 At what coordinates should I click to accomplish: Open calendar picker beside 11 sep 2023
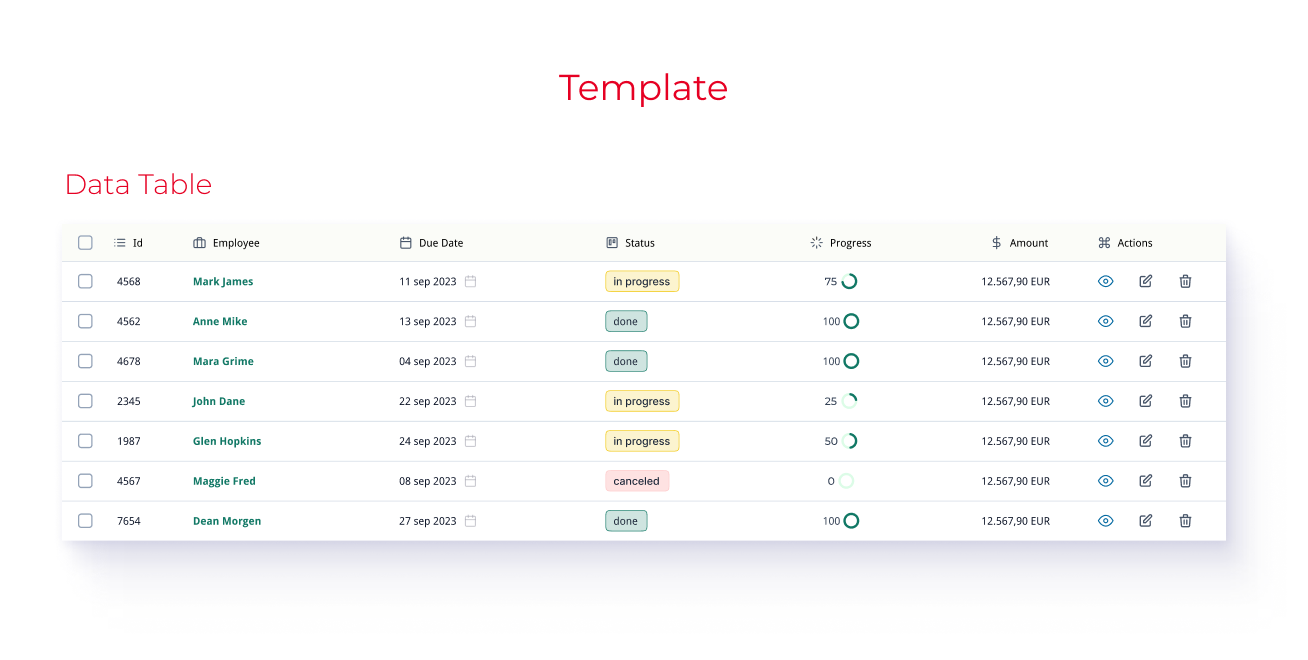pos(470,281)
